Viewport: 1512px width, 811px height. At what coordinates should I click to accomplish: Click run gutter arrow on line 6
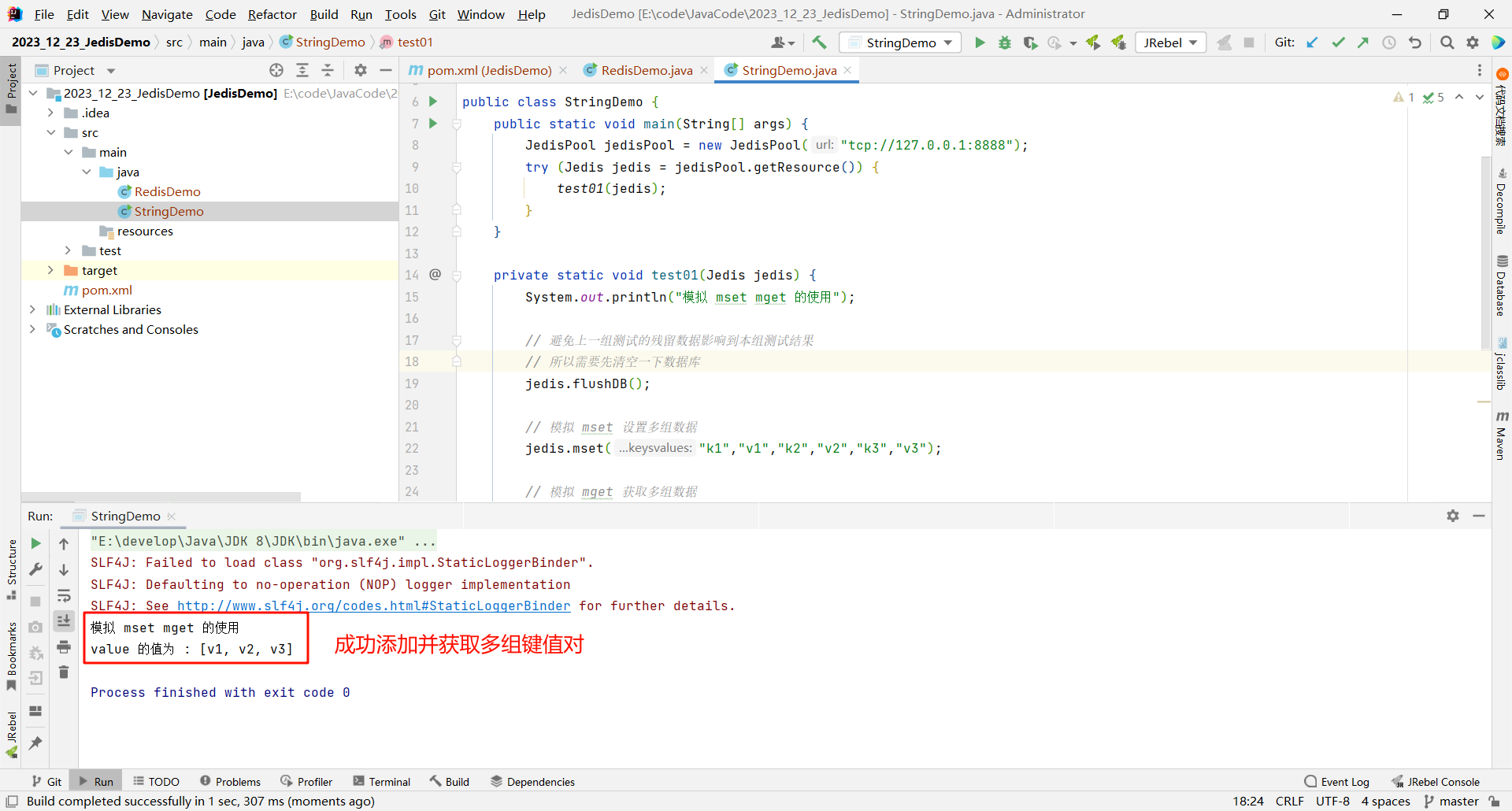tap(433, 102)
